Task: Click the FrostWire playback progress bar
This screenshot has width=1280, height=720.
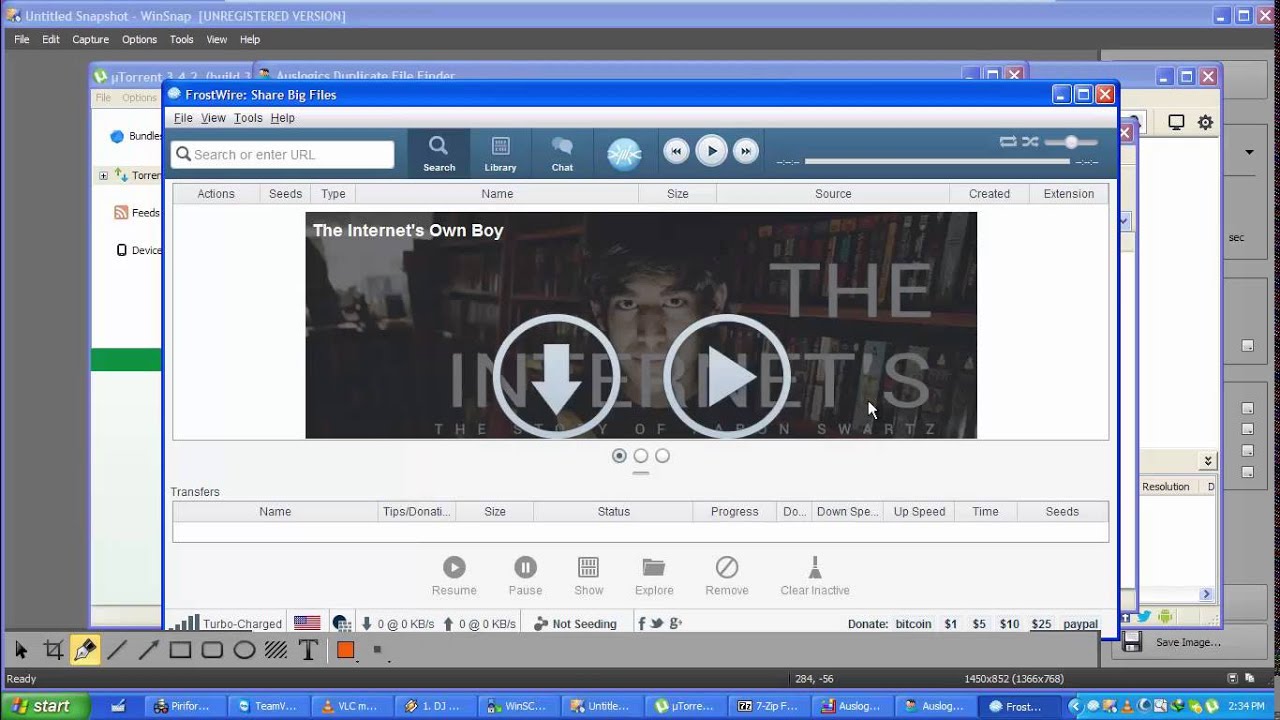Action: (x=937, y=161)
